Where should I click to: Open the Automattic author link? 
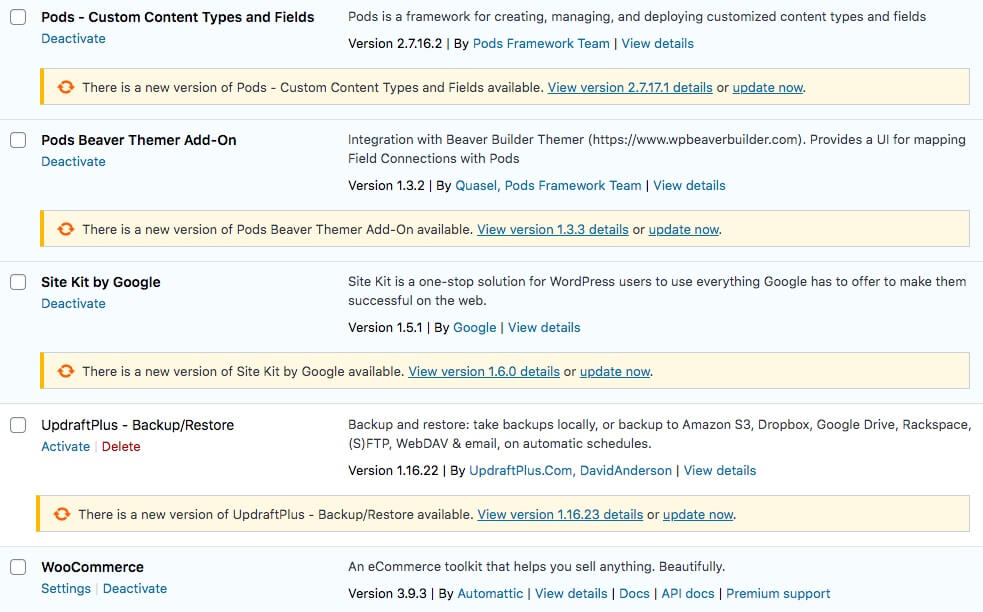[490, 593]
